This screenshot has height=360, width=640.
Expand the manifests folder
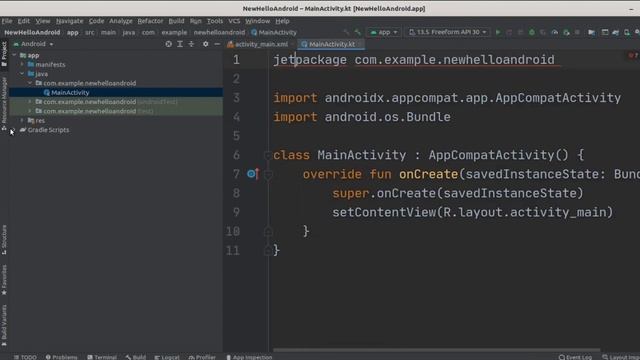[22, 64]
